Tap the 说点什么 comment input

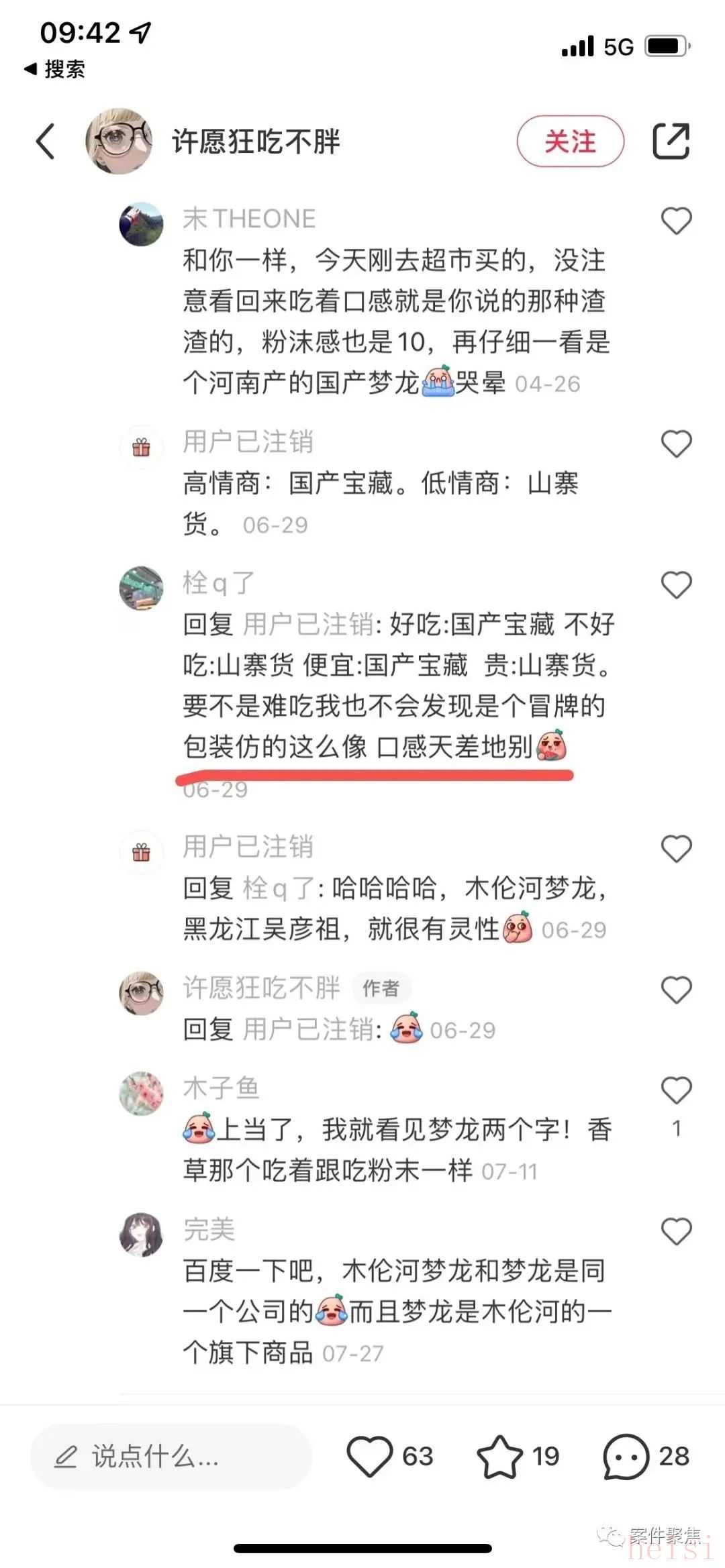click(171, 1456)
